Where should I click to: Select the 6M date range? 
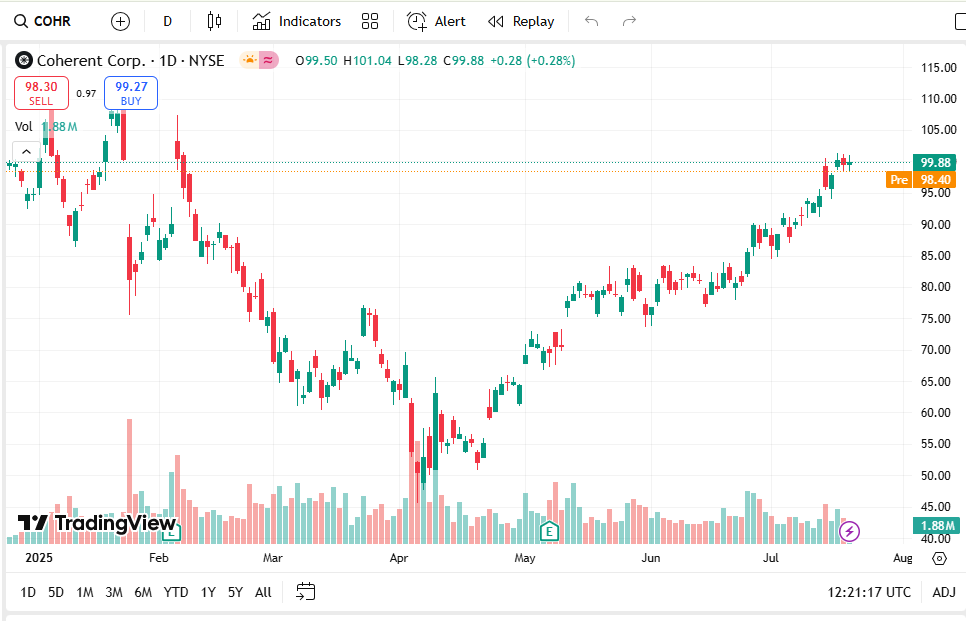coord(143,592)
